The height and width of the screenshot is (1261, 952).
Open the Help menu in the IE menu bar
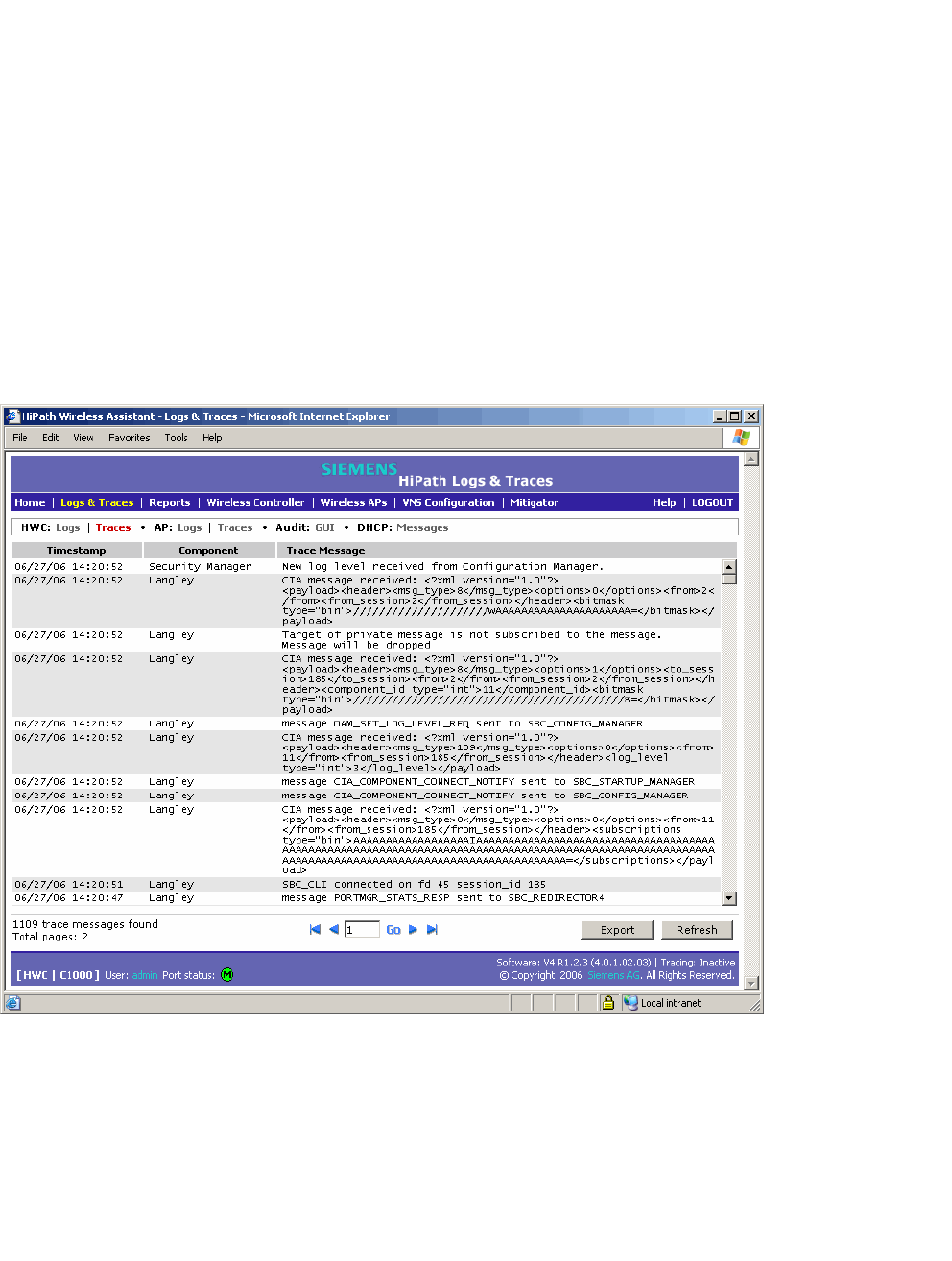click(212, 438)
